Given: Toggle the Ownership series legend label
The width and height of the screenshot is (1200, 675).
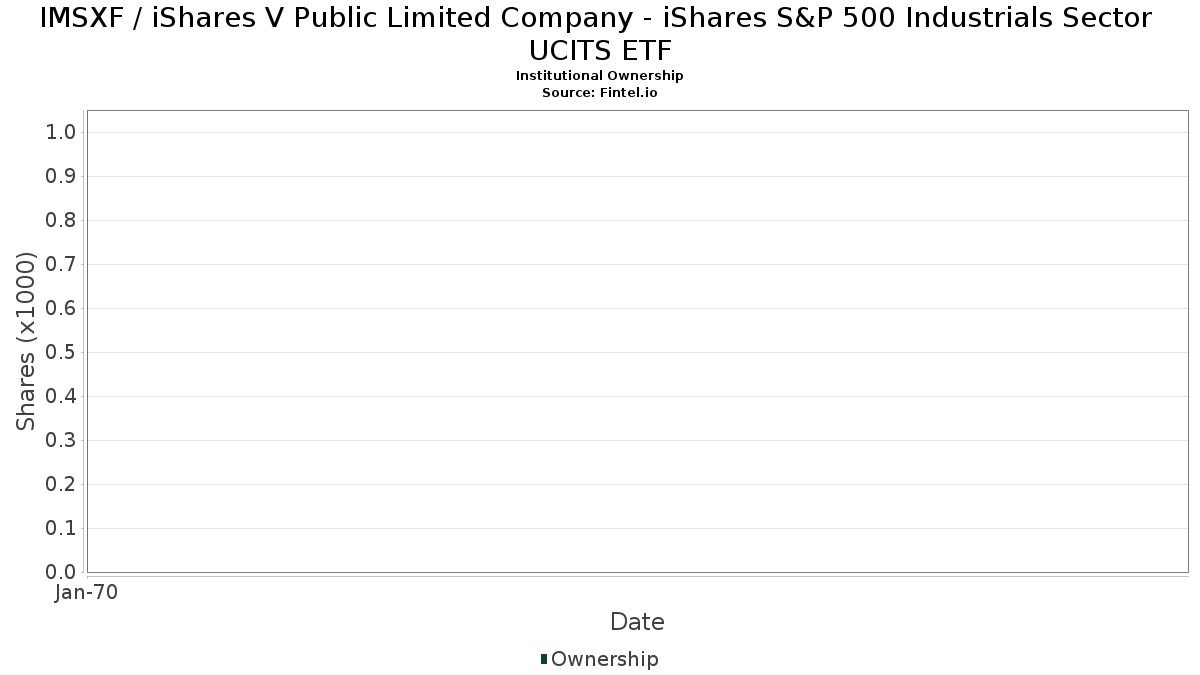Looking at the screenshot, I should (x=605, y=659).
